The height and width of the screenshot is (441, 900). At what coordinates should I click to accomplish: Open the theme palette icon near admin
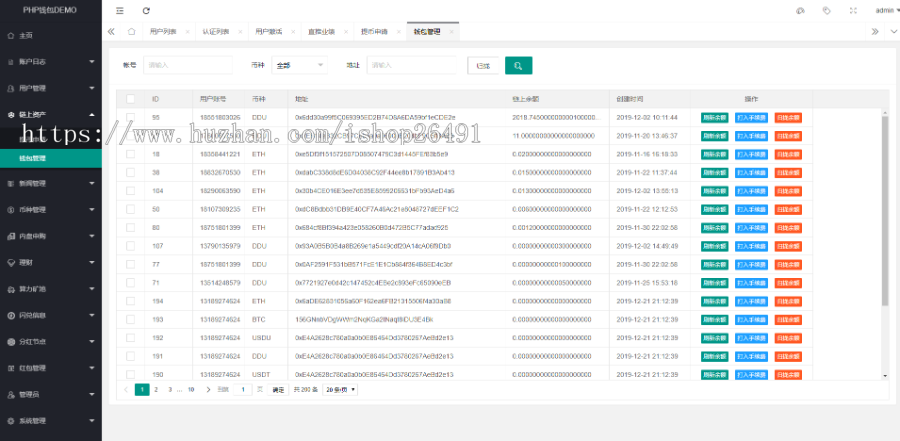click(x=801, y=10)
